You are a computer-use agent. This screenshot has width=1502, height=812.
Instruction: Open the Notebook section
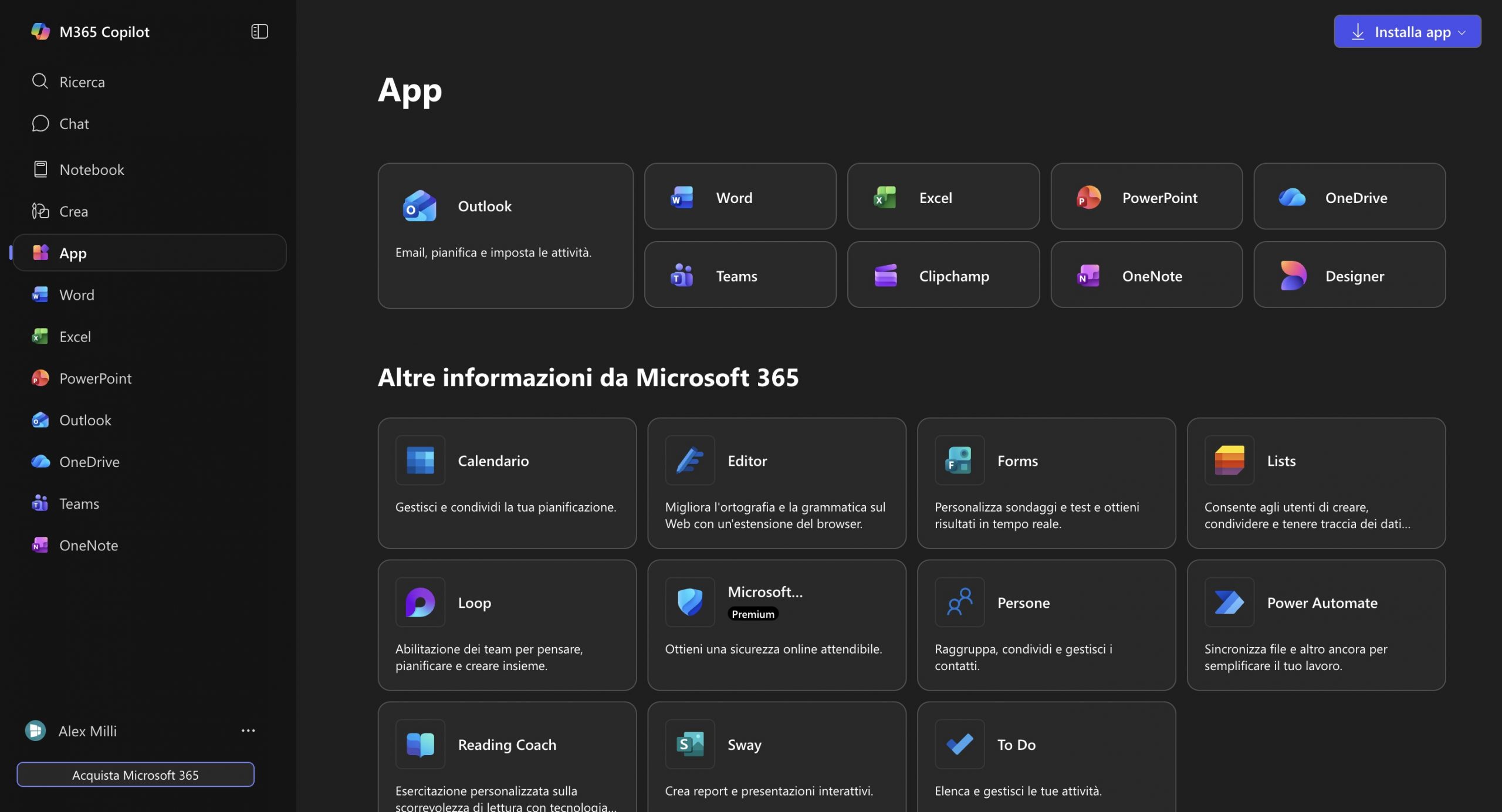pyautogui.click(x=92, y=169)
